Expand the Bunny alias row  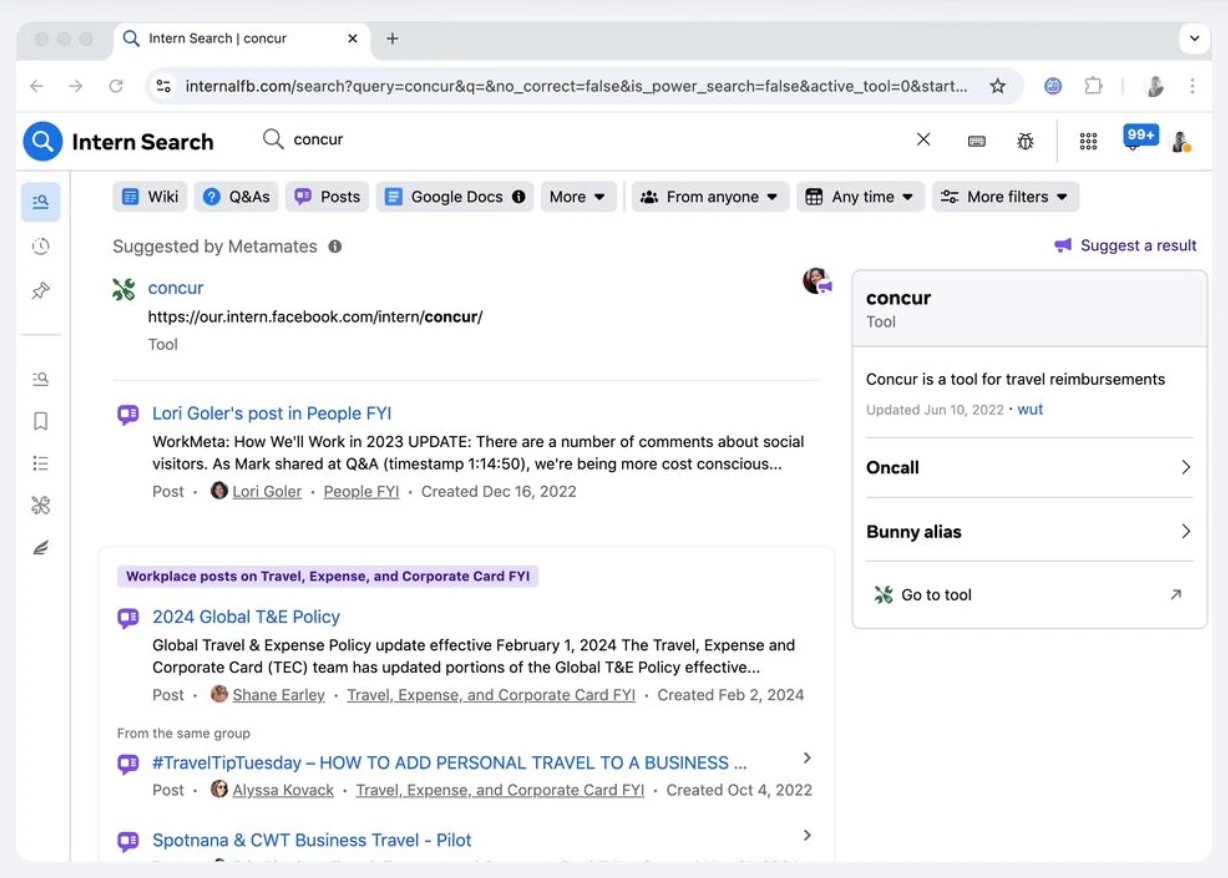(x=1030, y=532)
